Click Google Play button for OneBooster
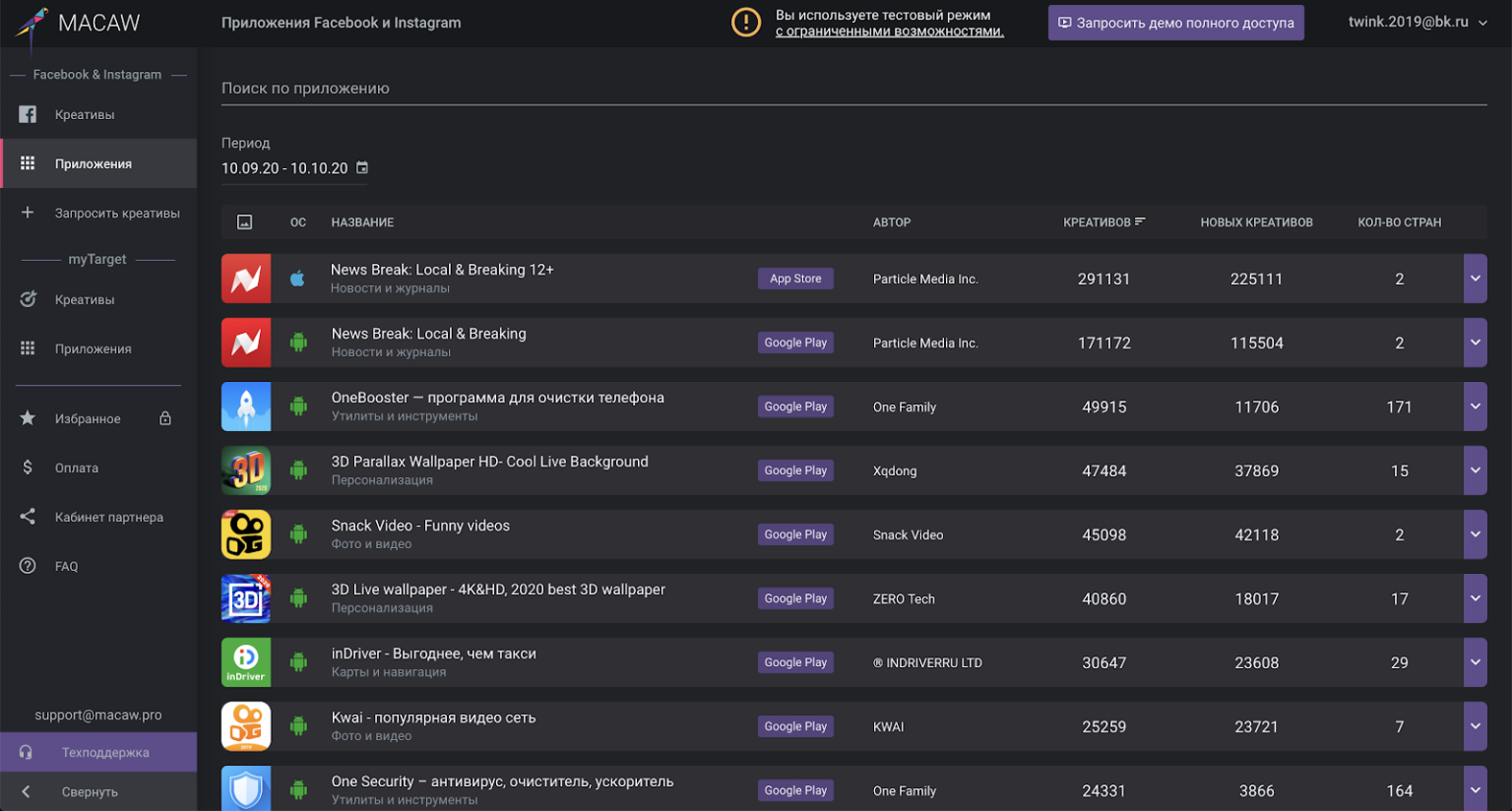Screen dimensions: 1512x811 pyautogui.click(x=795, y=406)
